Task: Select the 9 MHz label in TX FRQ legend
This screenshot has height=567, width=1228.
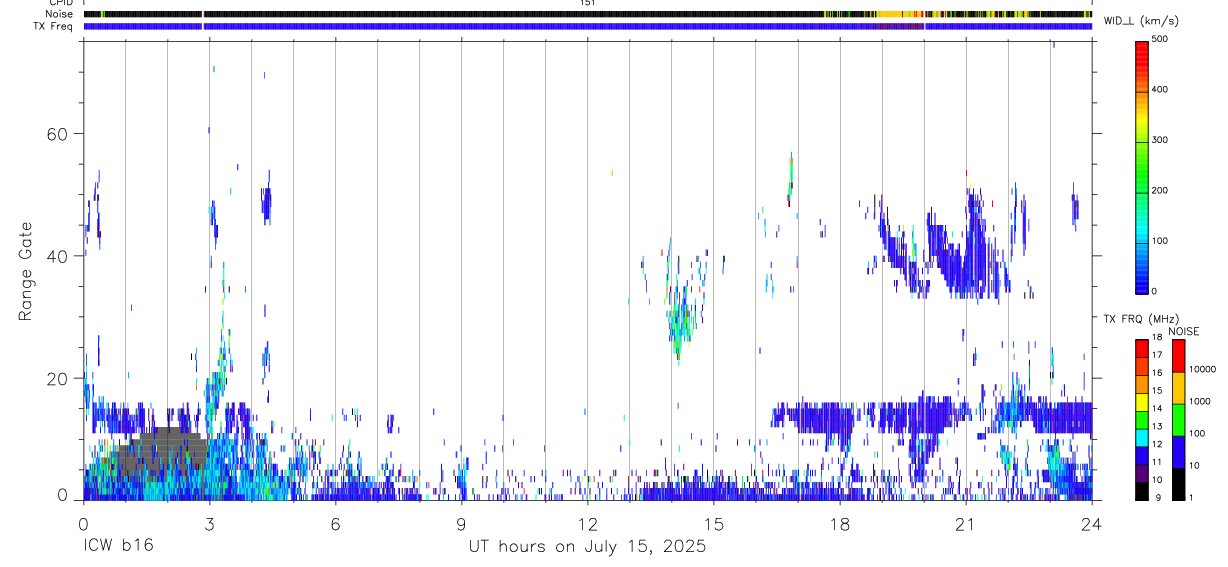Action: coord(1157,497)
